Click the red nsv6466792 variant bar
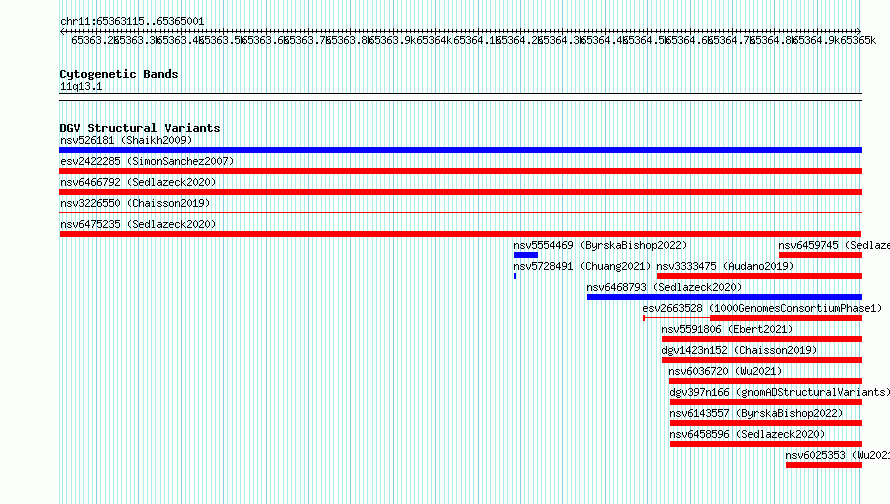The image size is (890, 504). coord(460,192)
